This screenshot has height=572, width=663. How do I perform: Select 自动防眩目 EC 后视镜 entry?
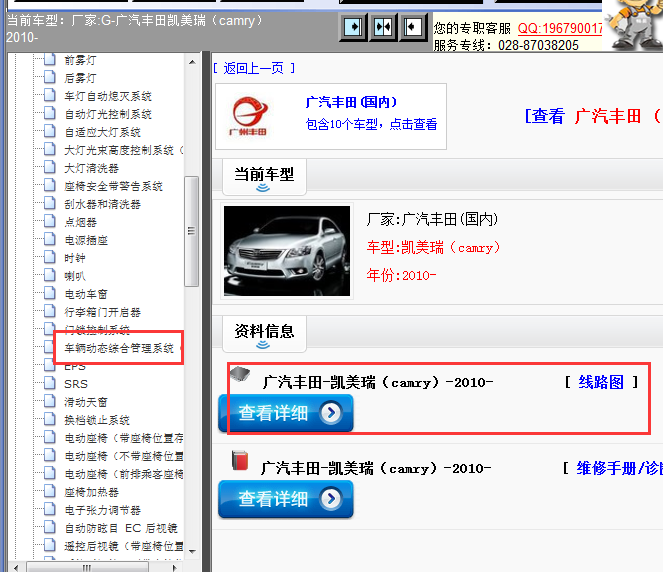coord(121,528)
